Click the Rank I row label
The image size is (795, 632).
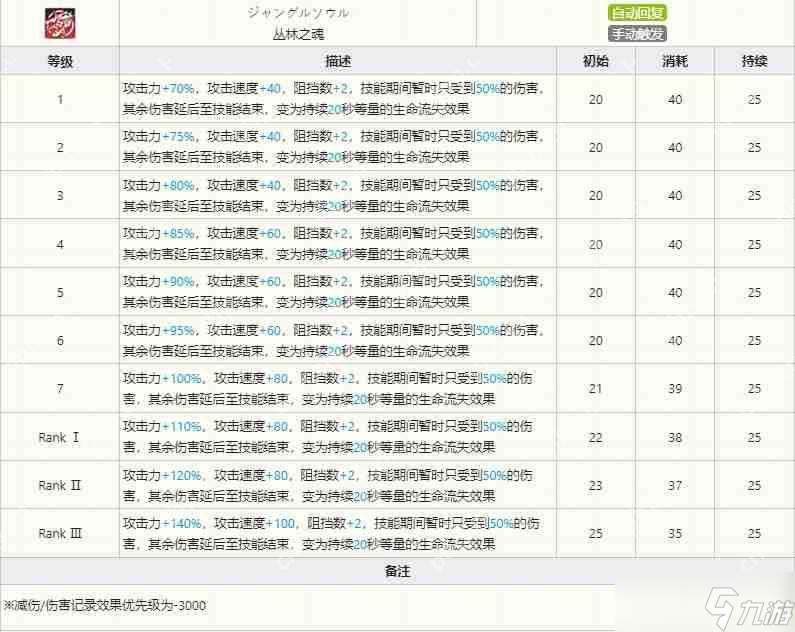(x=59, y=437)
